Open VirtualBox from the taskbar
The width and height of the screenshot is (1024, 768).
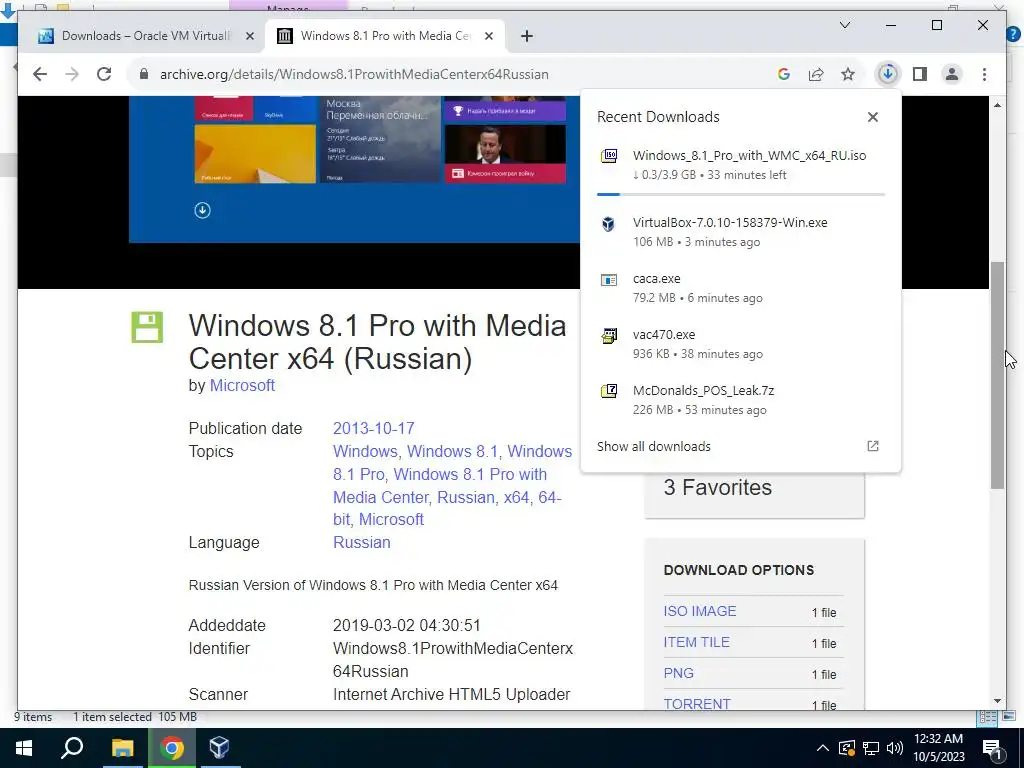click(x=219, y=748)
